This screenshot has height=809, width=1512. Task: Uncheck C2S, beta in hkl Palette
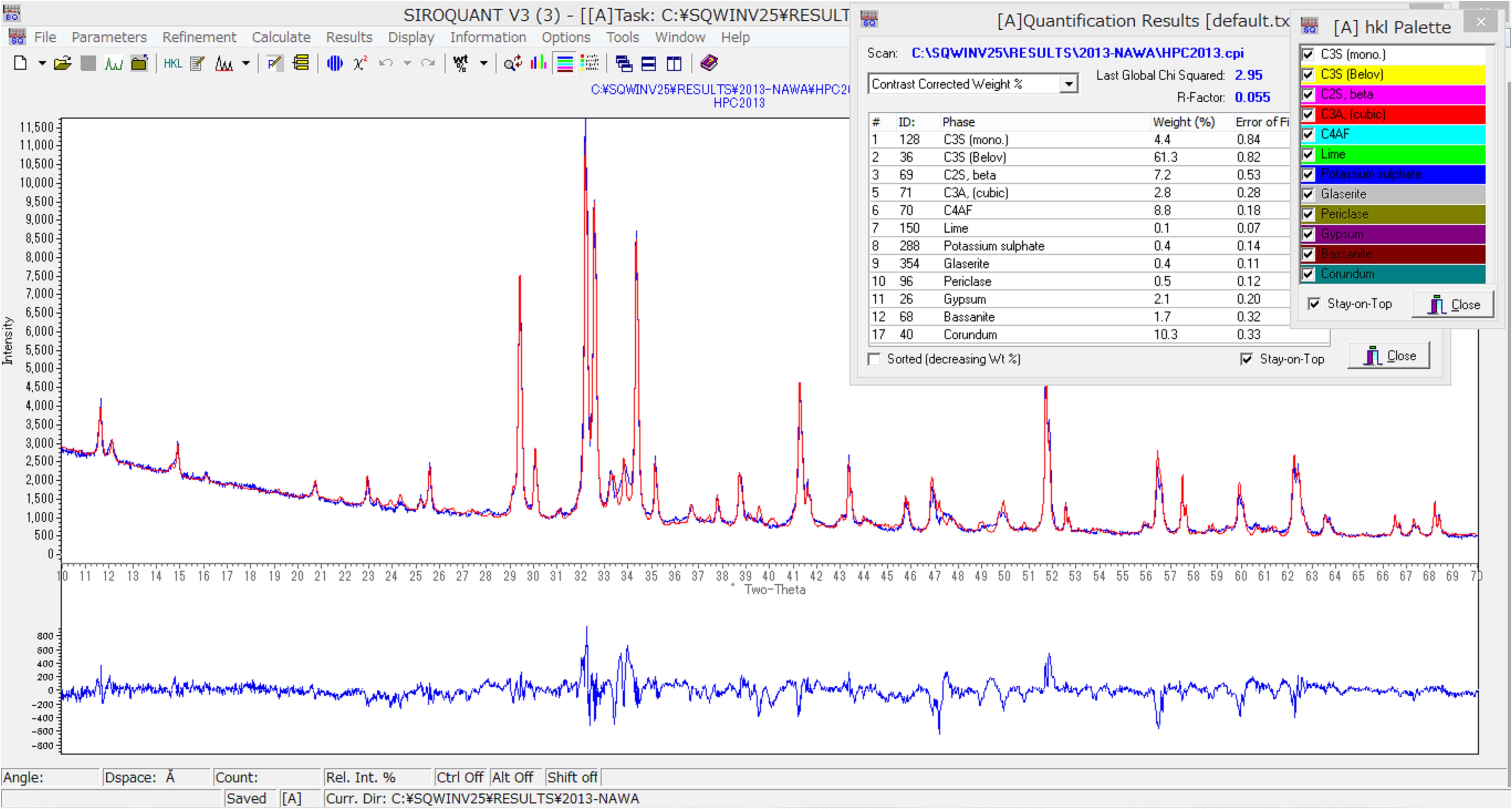coord(1308,95)
